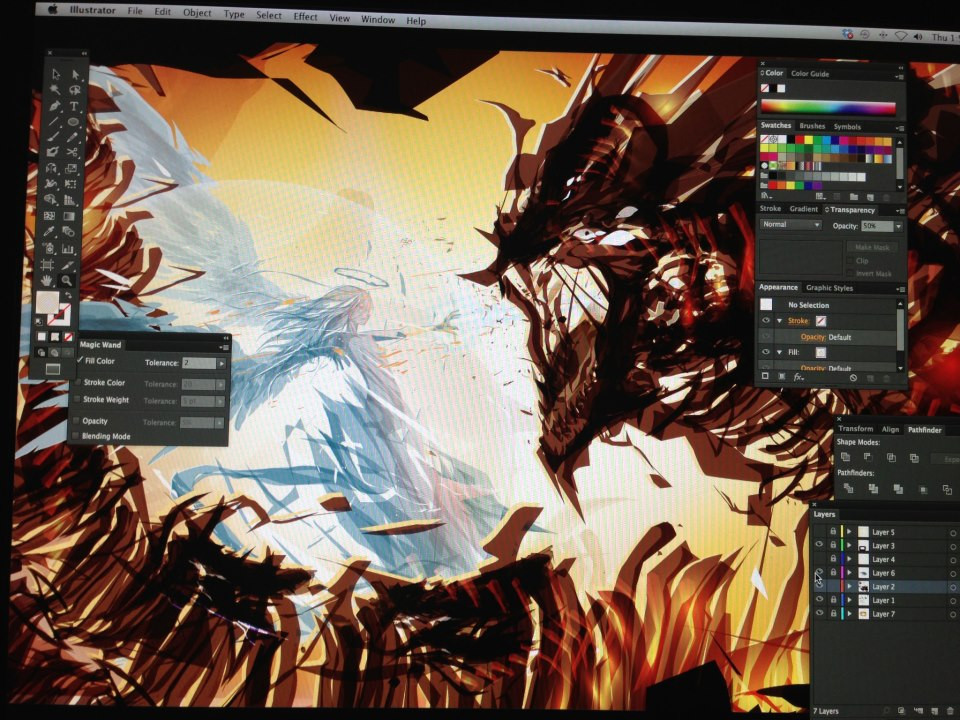This screenshot has width=960, height=720.
Task: Switch to the Color Guide tab
Action: coord(809,73)
